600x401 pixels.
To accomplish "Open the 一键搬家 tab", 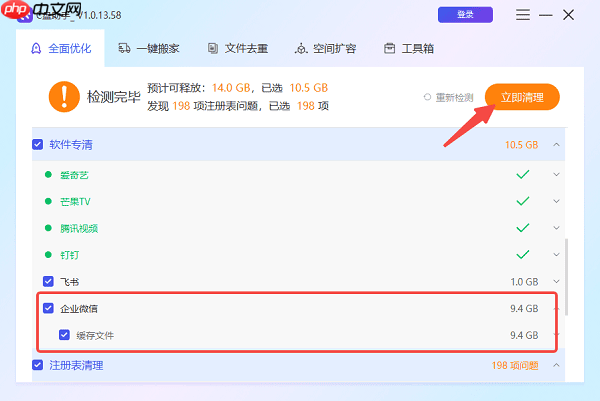I will [x=148, y=49].
